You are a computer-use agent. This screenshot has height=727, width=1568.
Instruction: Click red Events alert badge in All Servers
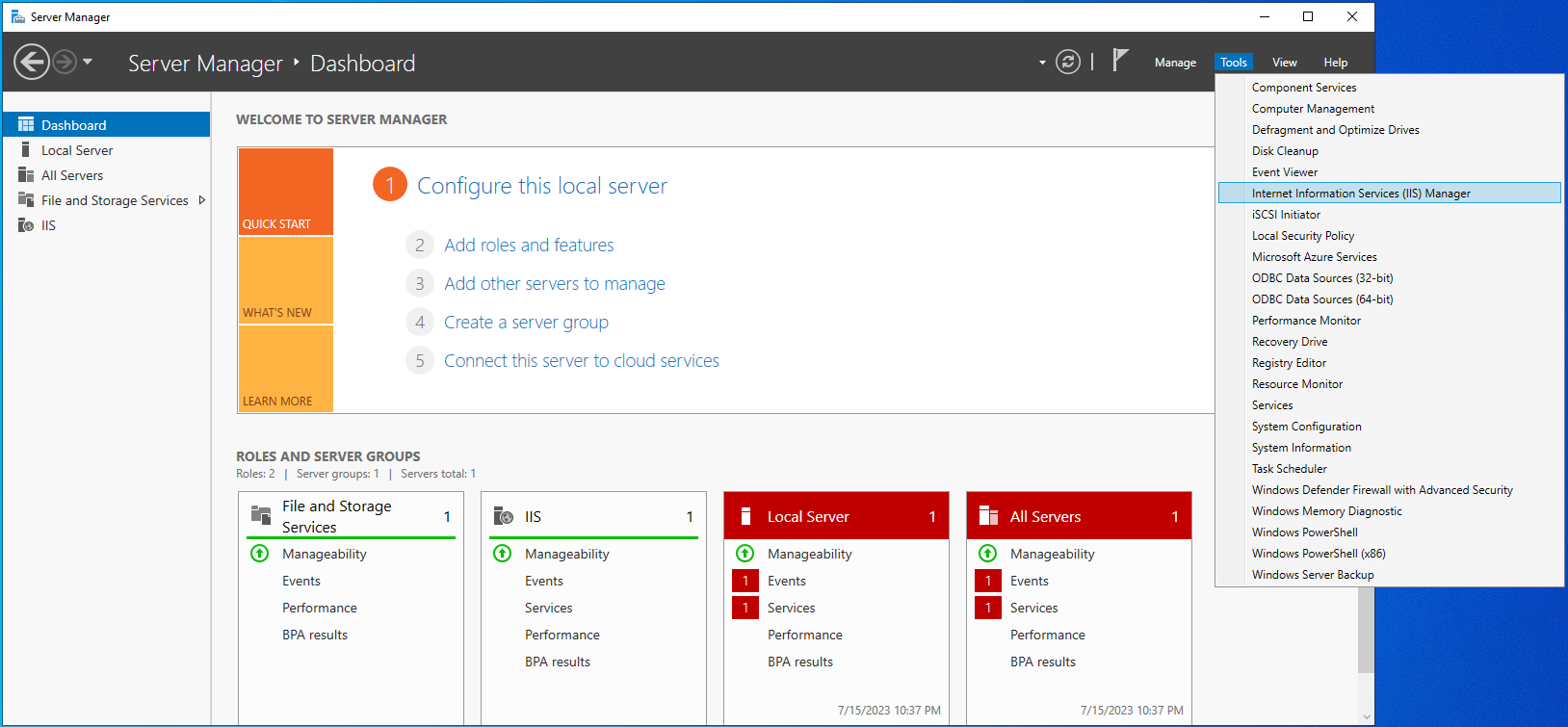point(988,581)
